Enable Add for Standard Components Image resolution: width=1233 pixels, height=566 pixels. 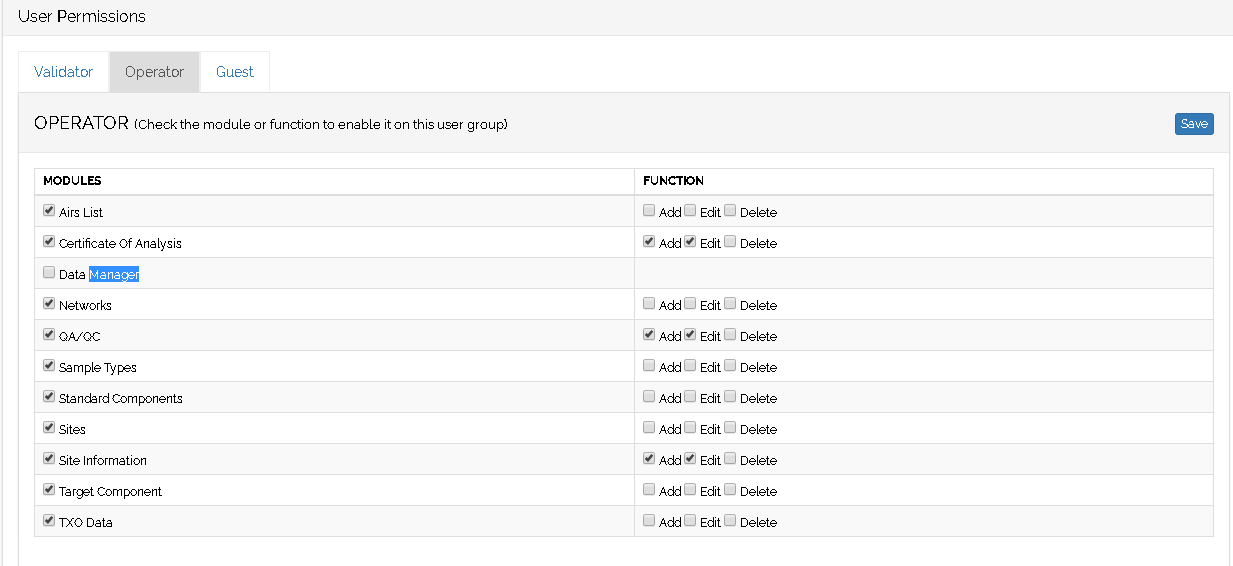pyautogui.click(x=649, y=397)
